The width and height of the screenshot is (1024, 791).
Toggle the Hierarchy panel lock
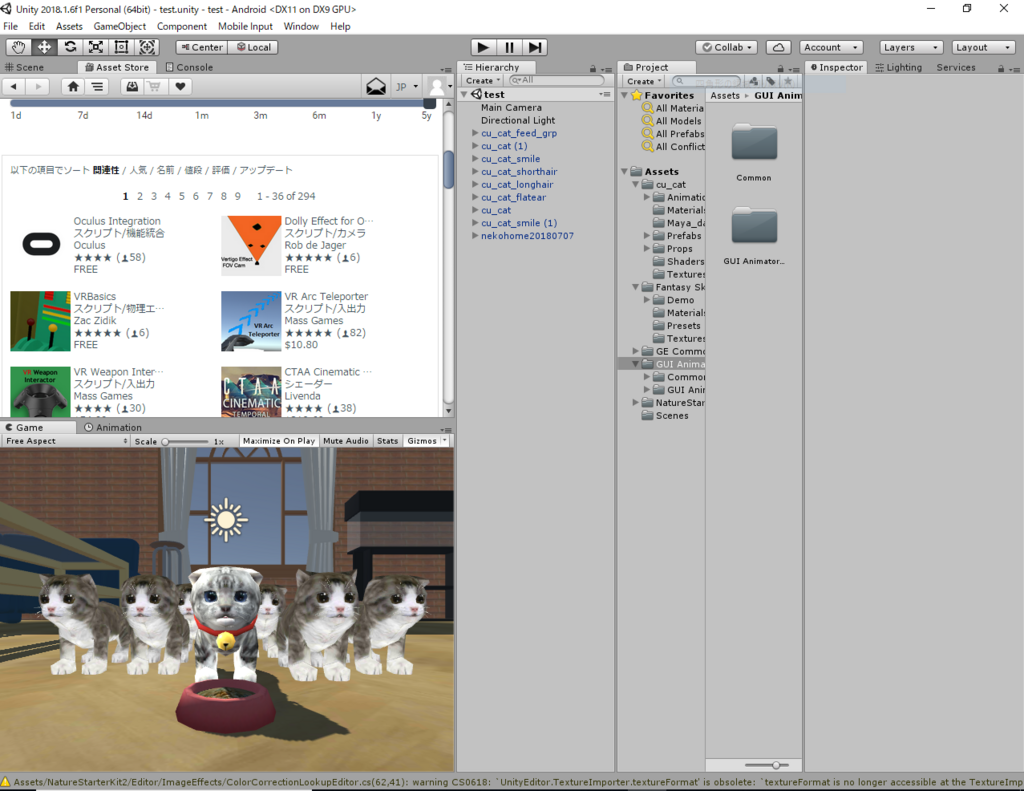coord(593,69)
